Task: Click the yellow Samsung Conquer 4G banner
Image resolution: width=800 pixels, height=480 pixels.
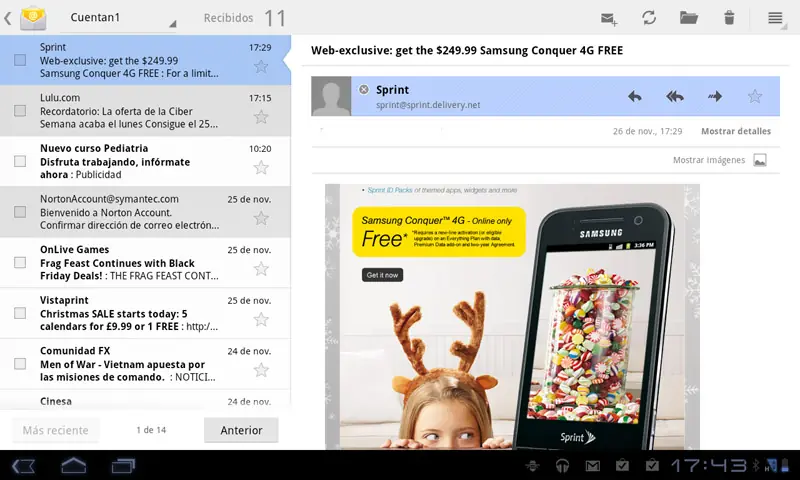Action: 439,232
